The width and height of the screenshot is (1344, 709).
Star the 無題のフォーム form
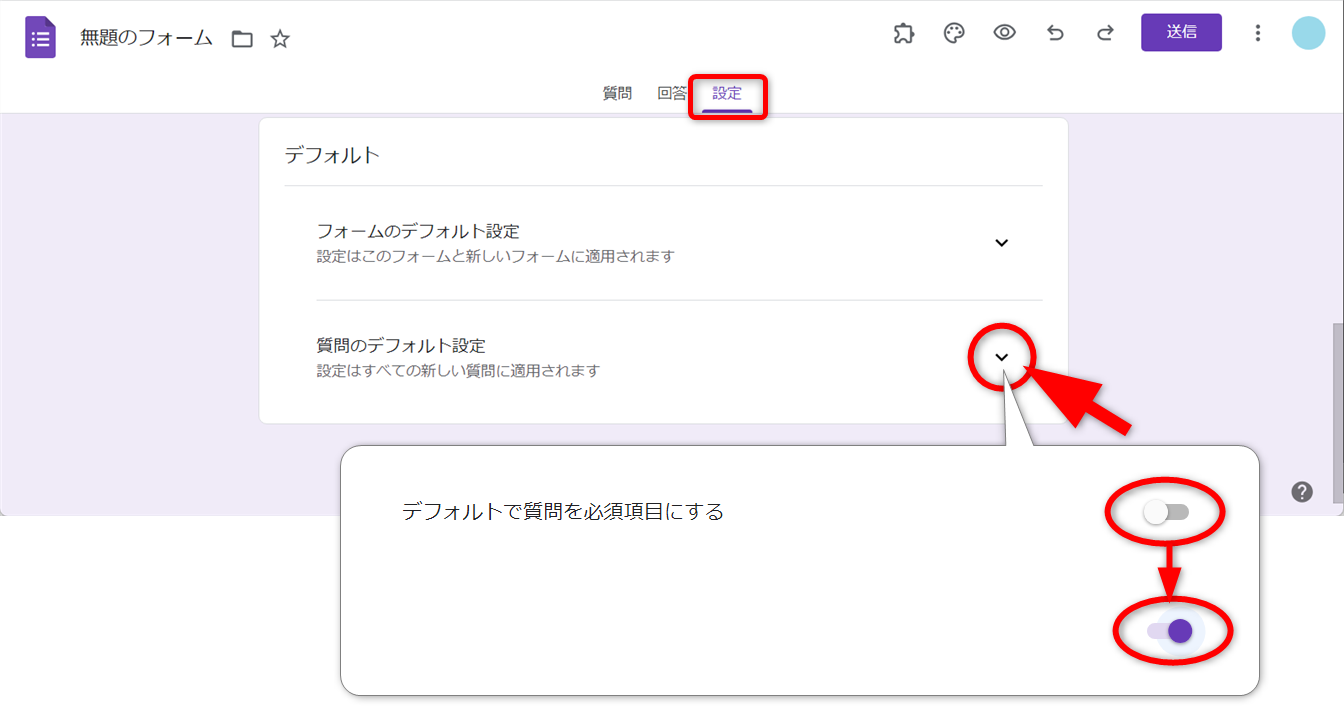280,39
